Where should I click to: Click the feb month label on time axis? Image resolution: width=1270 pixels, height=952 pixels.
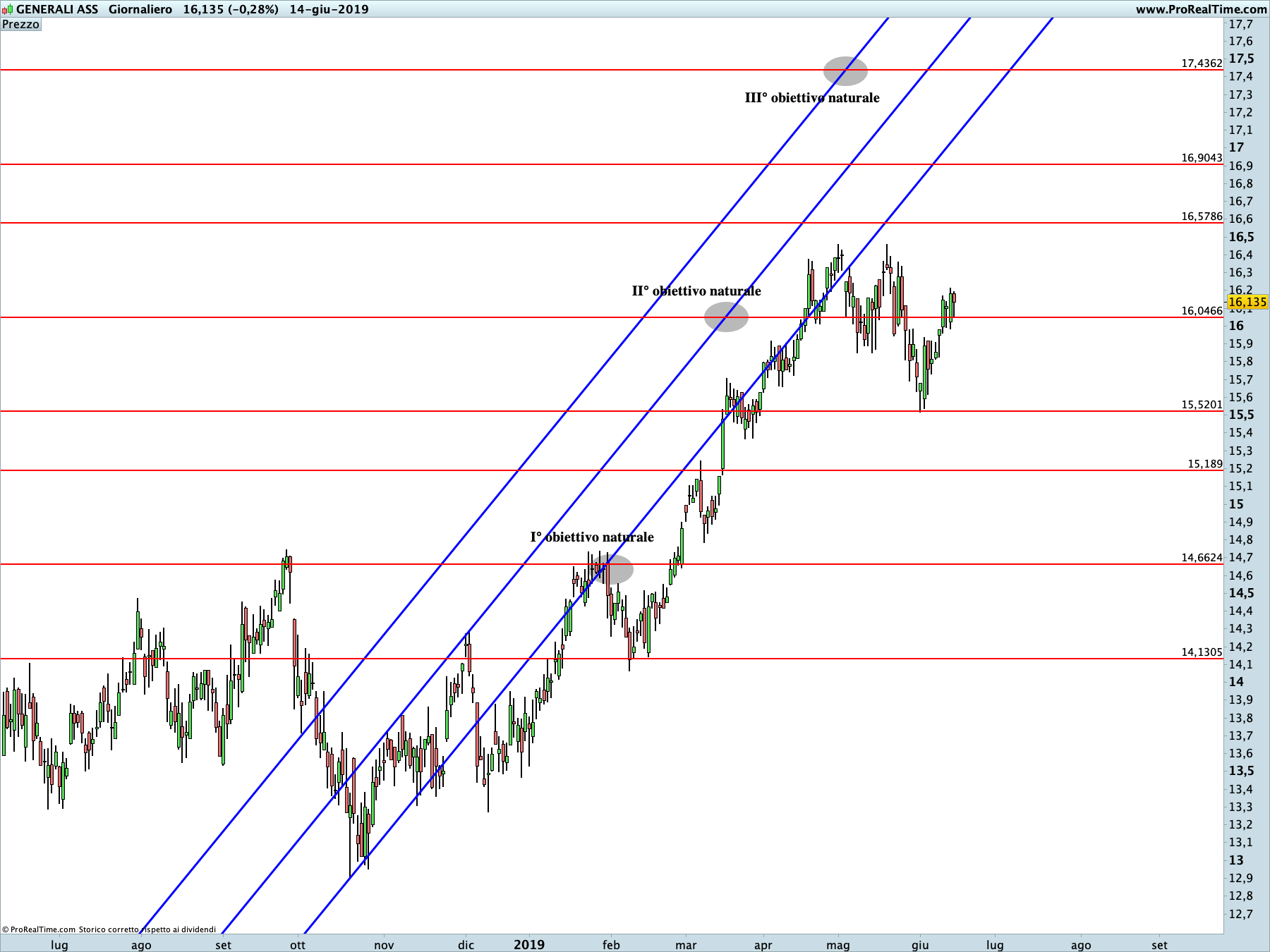(x=611, y=945)
